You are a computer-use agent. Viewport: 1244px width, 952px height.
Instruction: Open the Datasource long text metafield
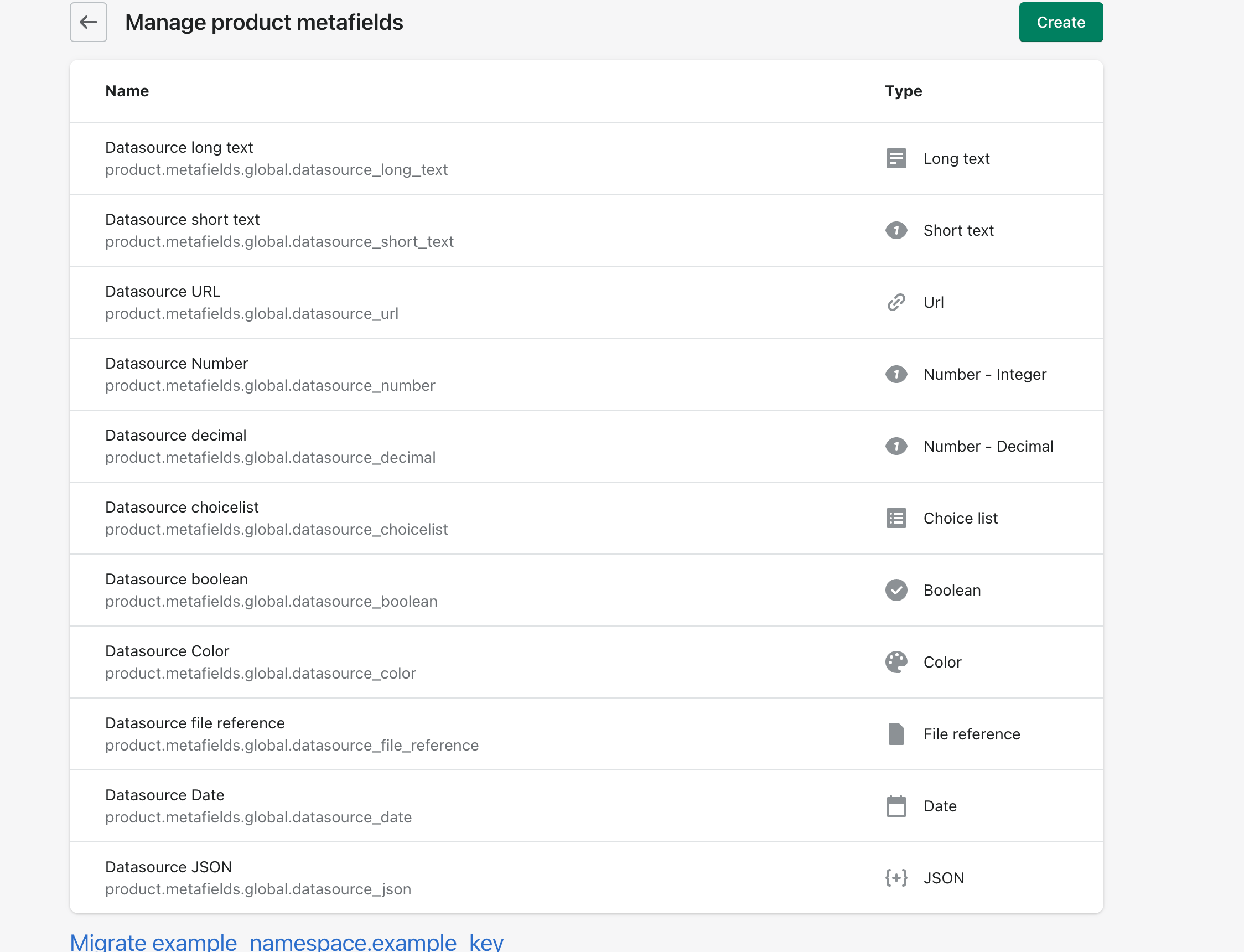point(179,147)
